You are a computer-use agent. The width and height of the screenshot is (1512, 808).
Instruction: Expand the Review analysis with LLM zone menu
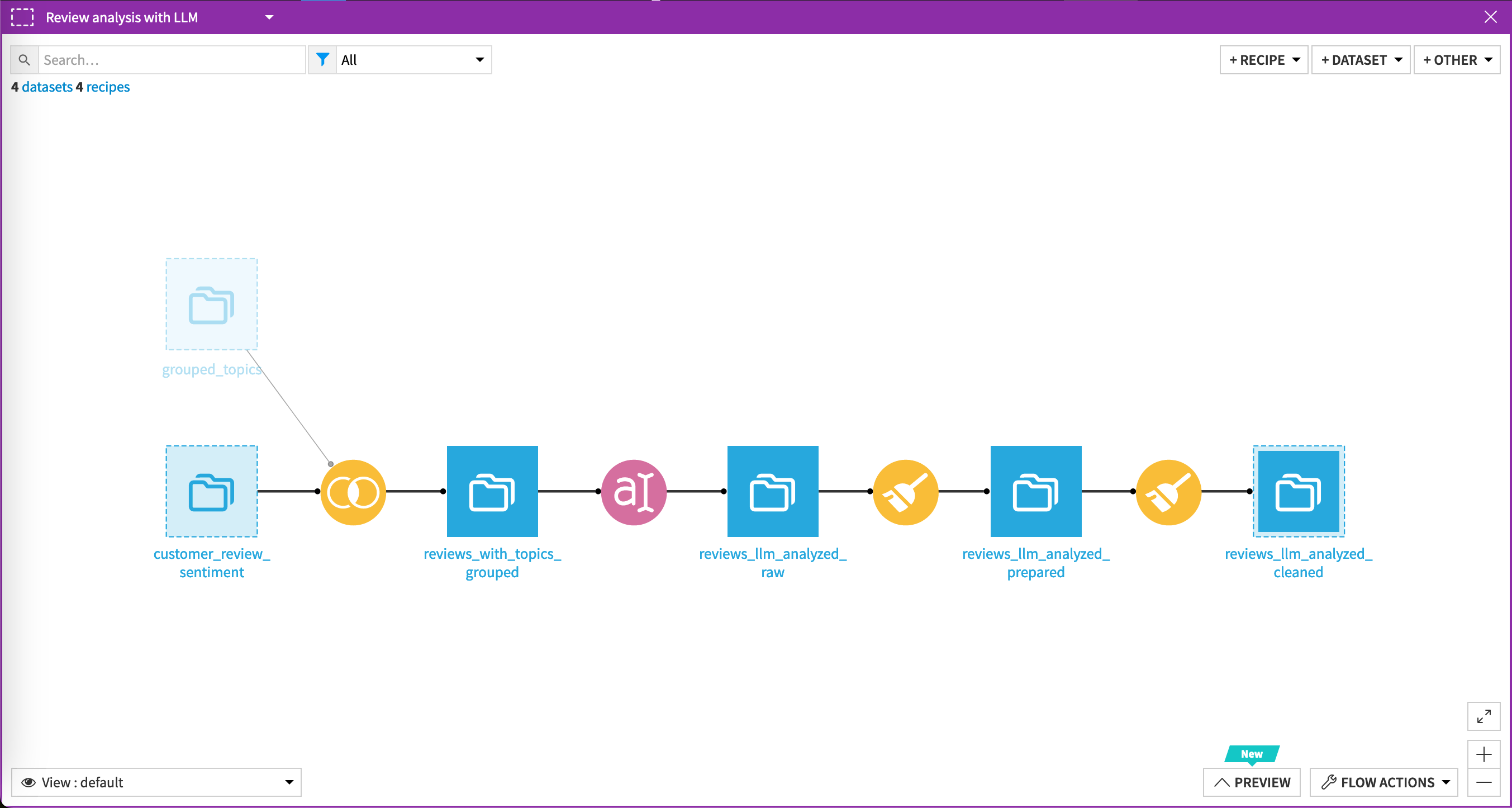pos(269,17)
